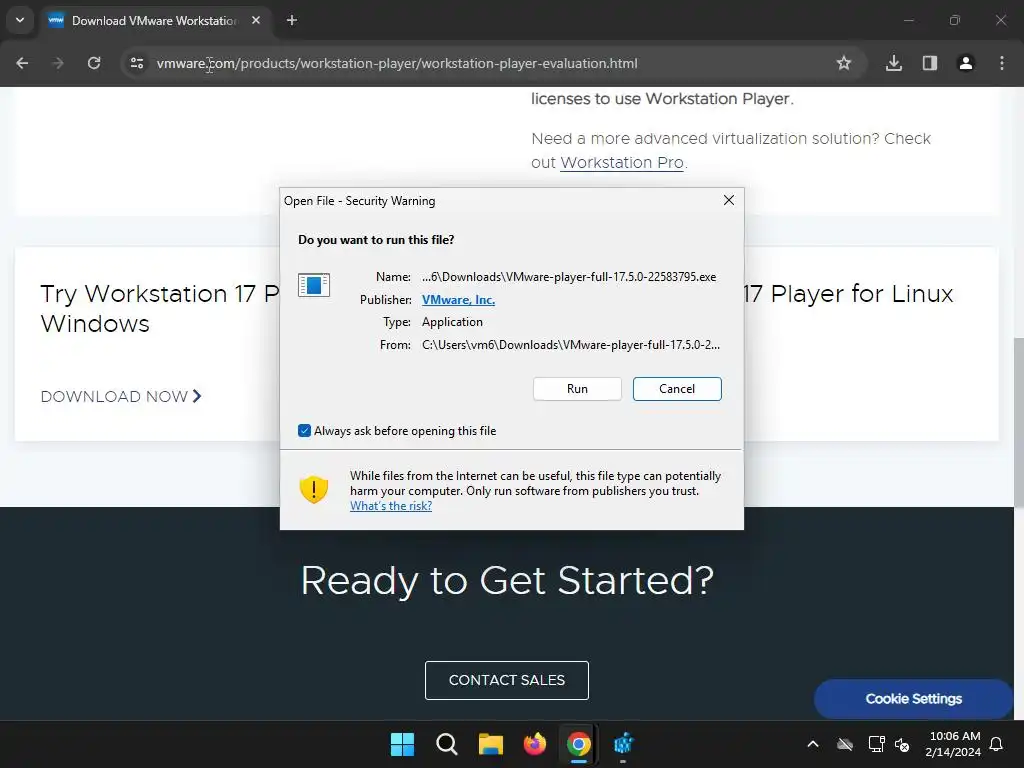Open Chrome profile icon
The width and height of the screenshot is (1024, 768).
pyautogui.click(x=966, y=63)
